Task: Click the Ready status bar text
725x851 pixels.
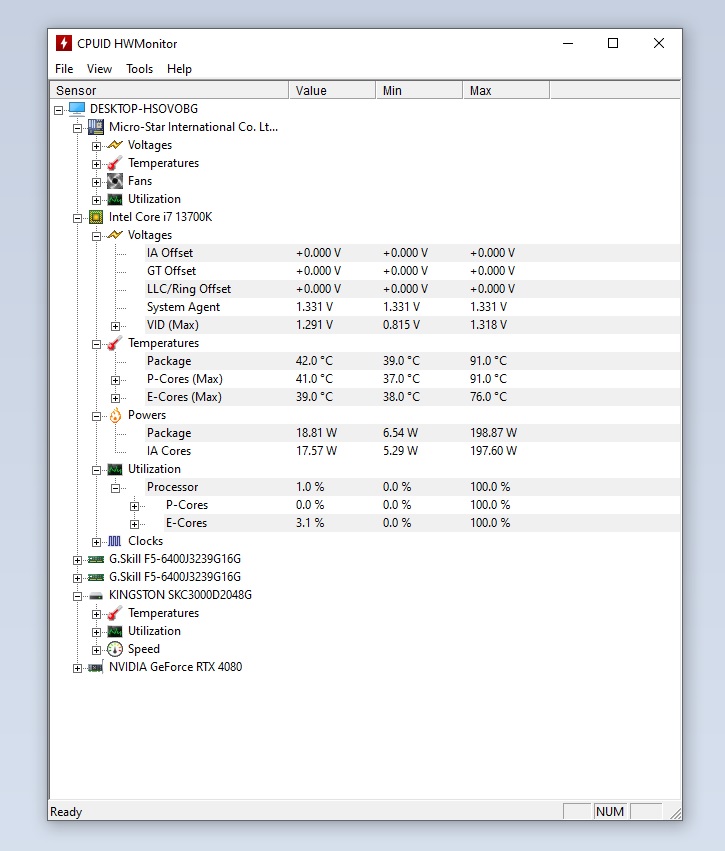Action: pos(66,812)
